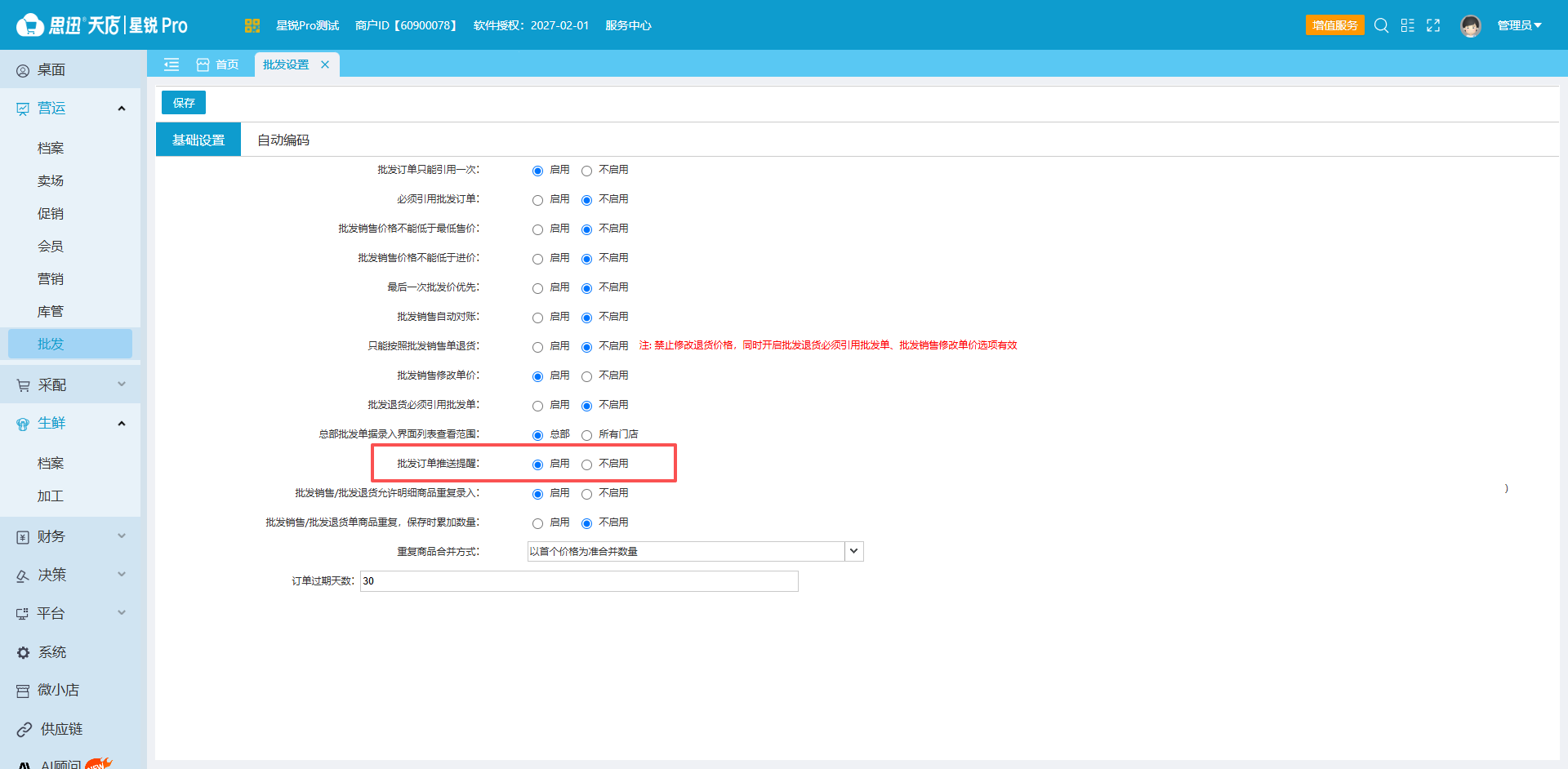Image resolution: width=1568 pixels, height=769 pixels.
Task: Open the grid list icon beside search
Action: tap(1407, 25)
